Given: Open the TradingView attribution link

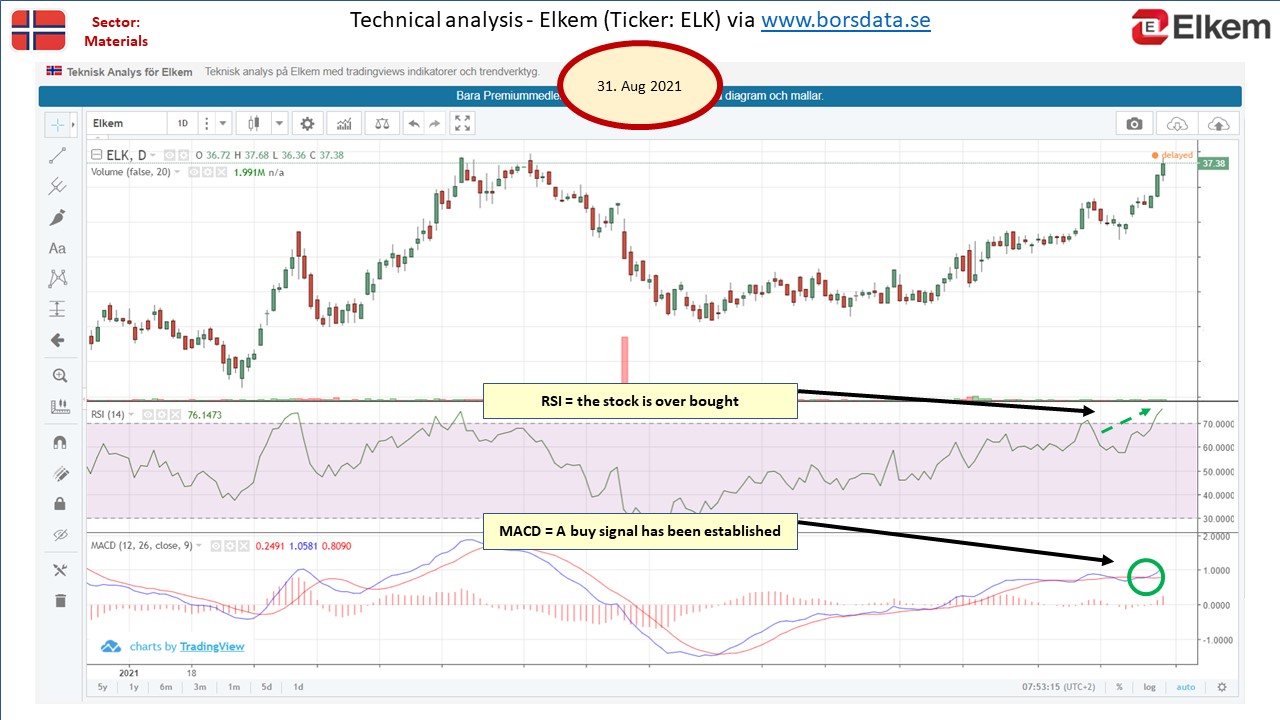Looking at the screenshot, I should click(x=211, y=646).
